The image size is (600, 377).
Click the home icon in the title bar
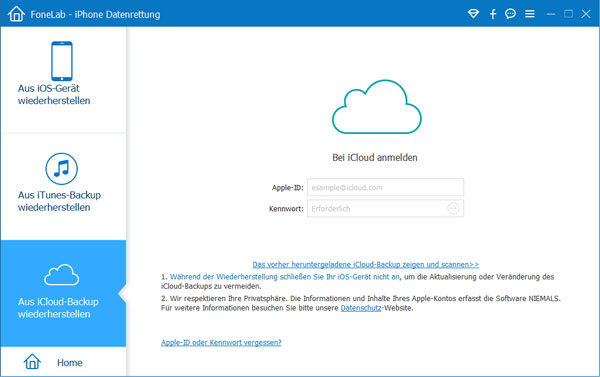[x=16, y=14]
